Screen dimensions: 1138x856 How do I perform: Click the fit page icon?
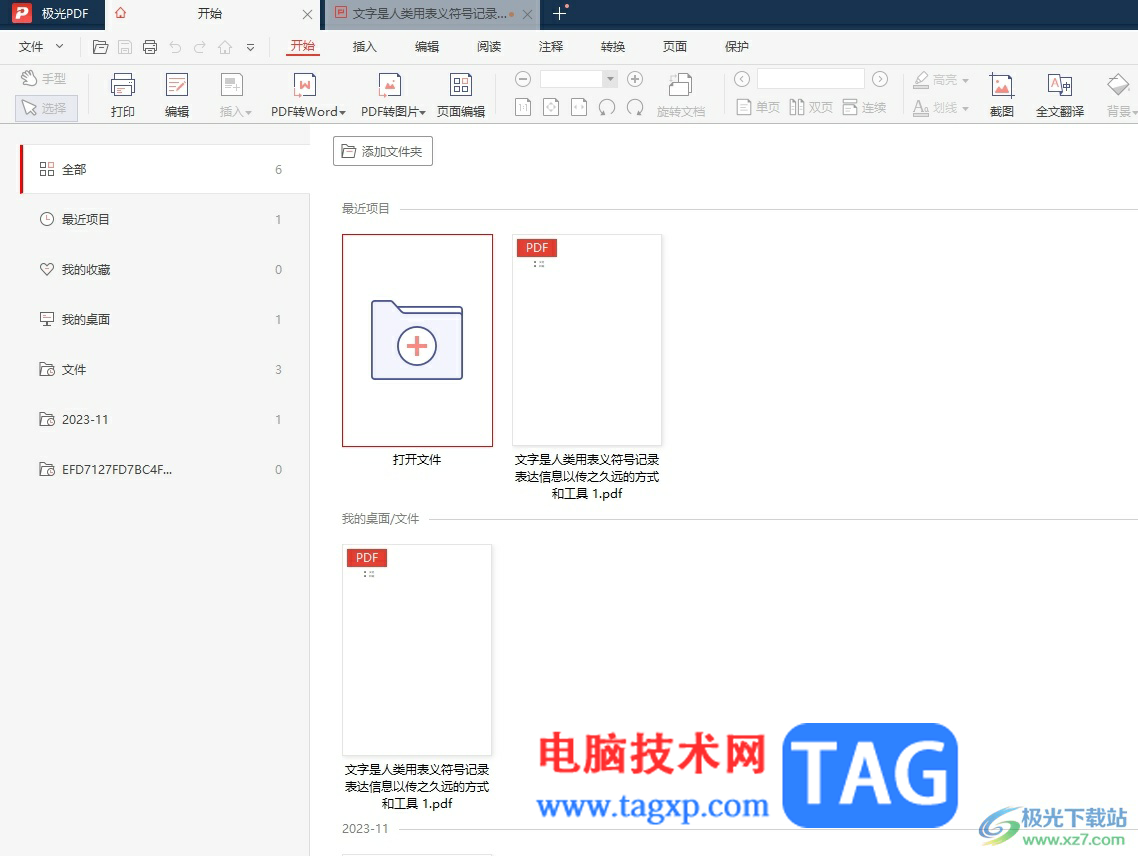[551, 107]
